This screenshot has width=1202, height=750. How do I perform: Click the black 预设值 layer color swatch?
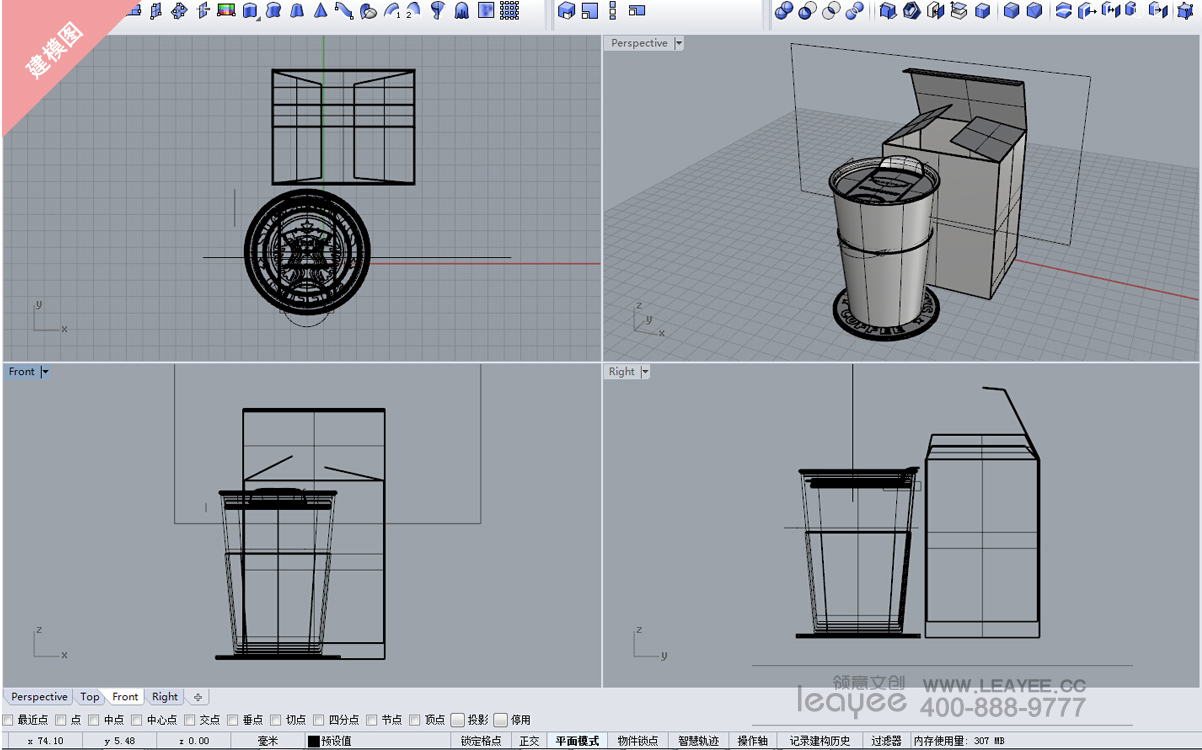[x=313, y=741]
